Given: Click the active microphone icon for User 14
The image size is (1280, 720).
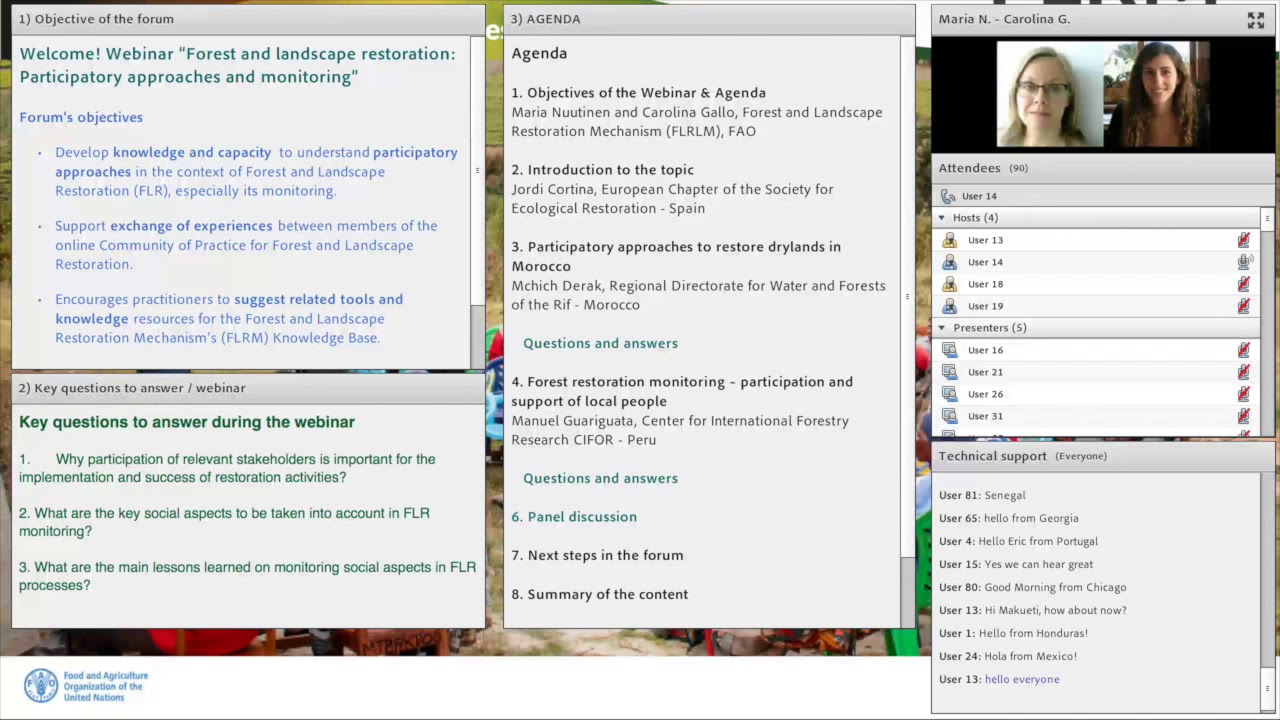Looking at the screenshot, I should 1244,262.
